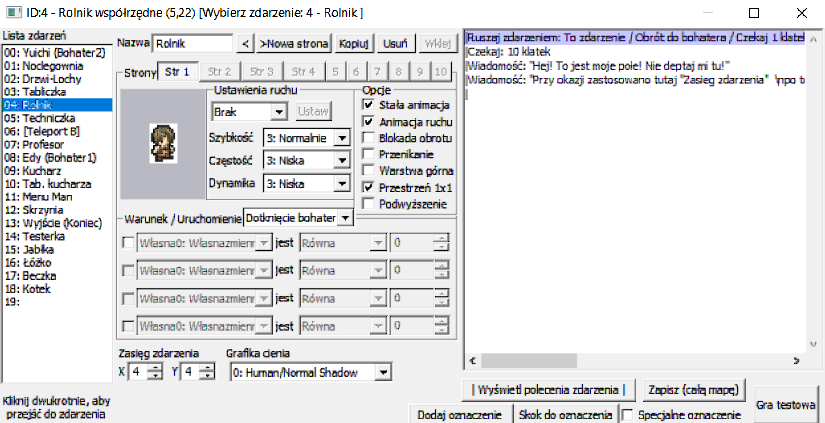Enable the Przenikanie checkbox
Image resolution: width=825 pixels, height=423 pixels.
pyautogui.click(x=368, y=154)
